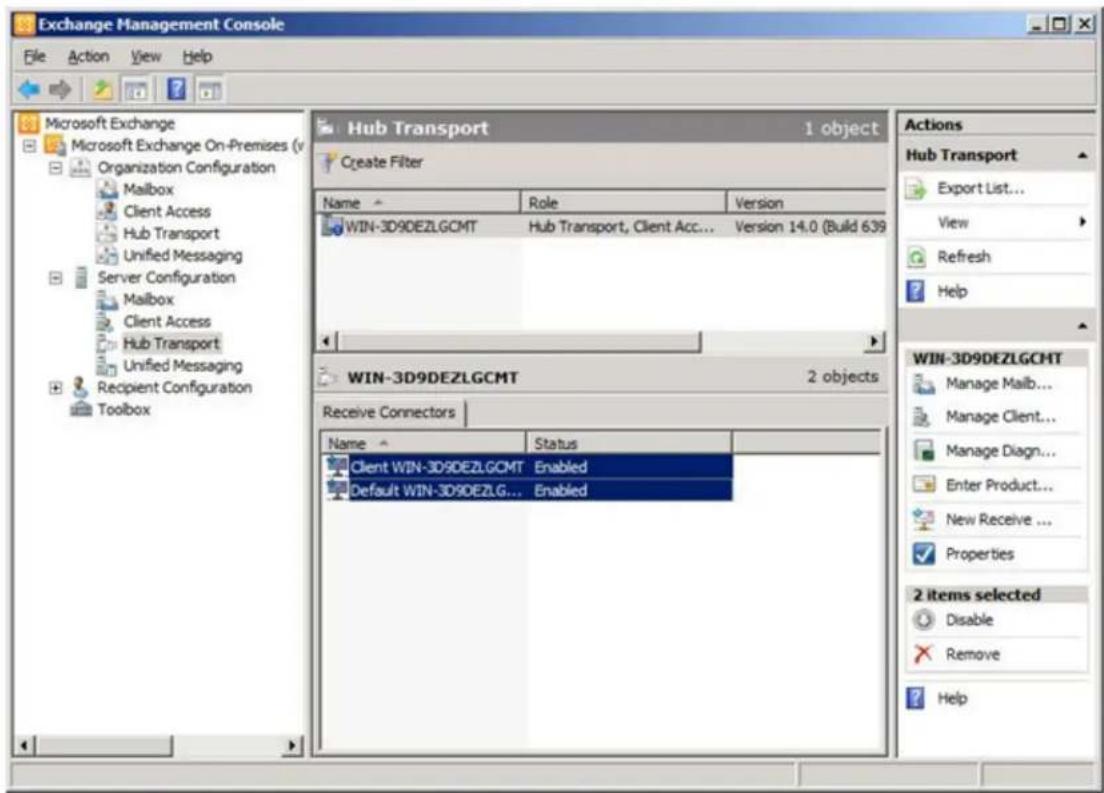The width and height of the screenshot is (1104, 793).
Task: Sort servers by Role column header
Action: (623, 203)
